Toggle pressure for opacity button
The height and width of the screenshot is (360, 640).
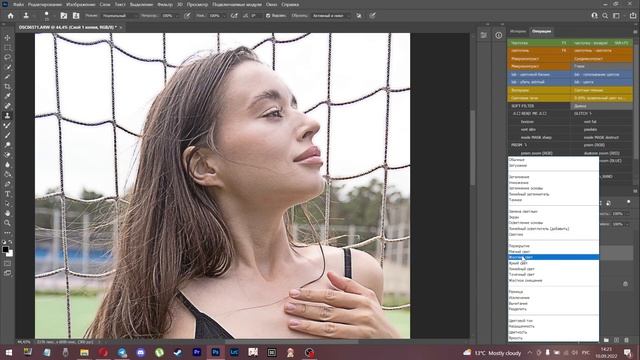187,16
